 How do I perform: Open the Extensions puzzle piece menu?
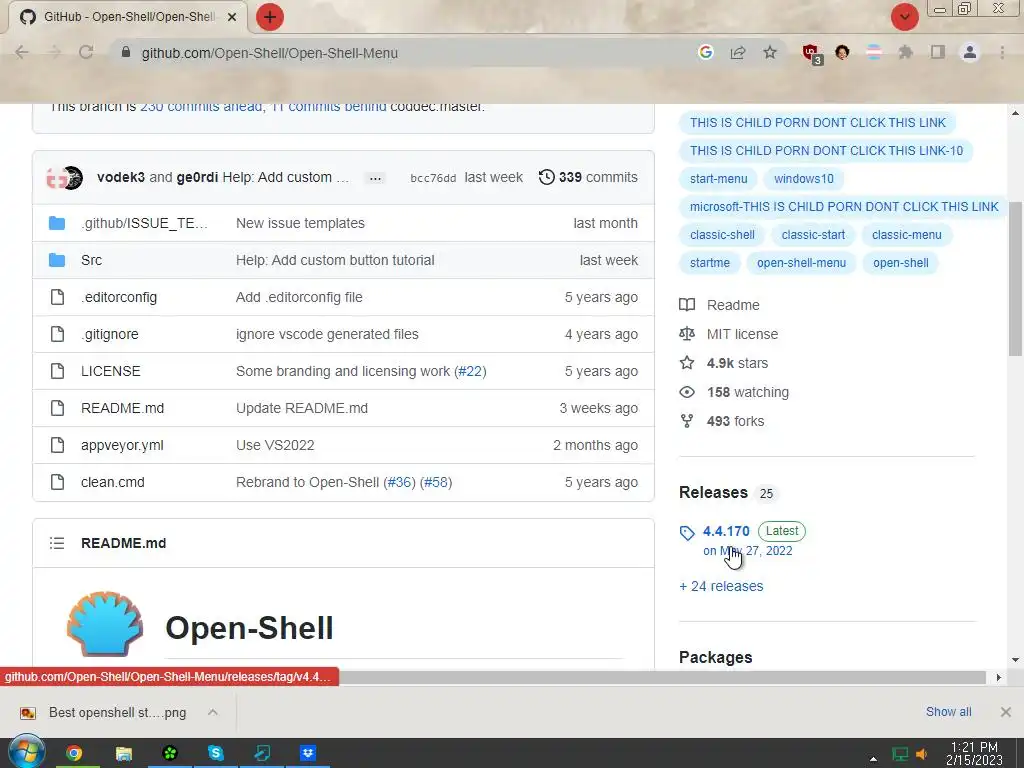click(905, 52)
